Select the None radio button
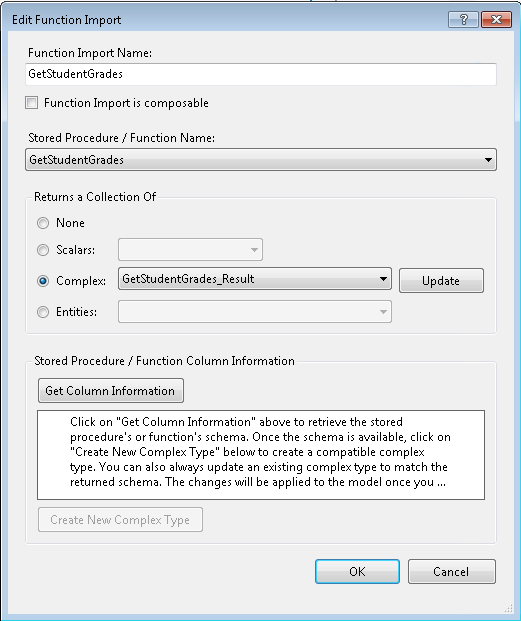Image resolution: width=521 pixels, height=621 pixels. 43,223
